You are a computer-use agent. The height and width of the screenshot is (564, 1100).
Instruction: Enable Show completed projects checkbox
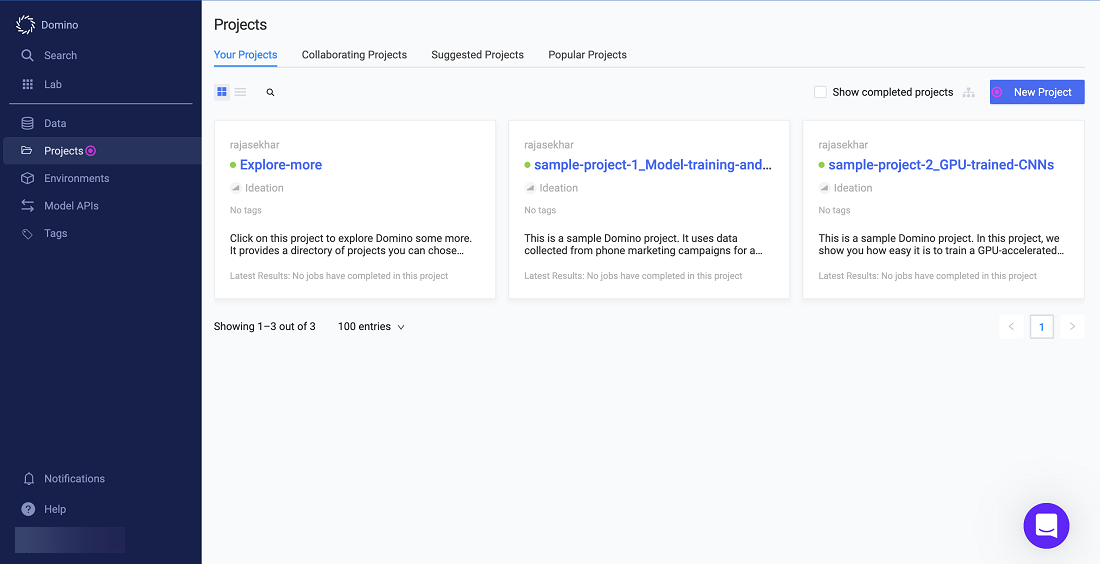[820, 92]
